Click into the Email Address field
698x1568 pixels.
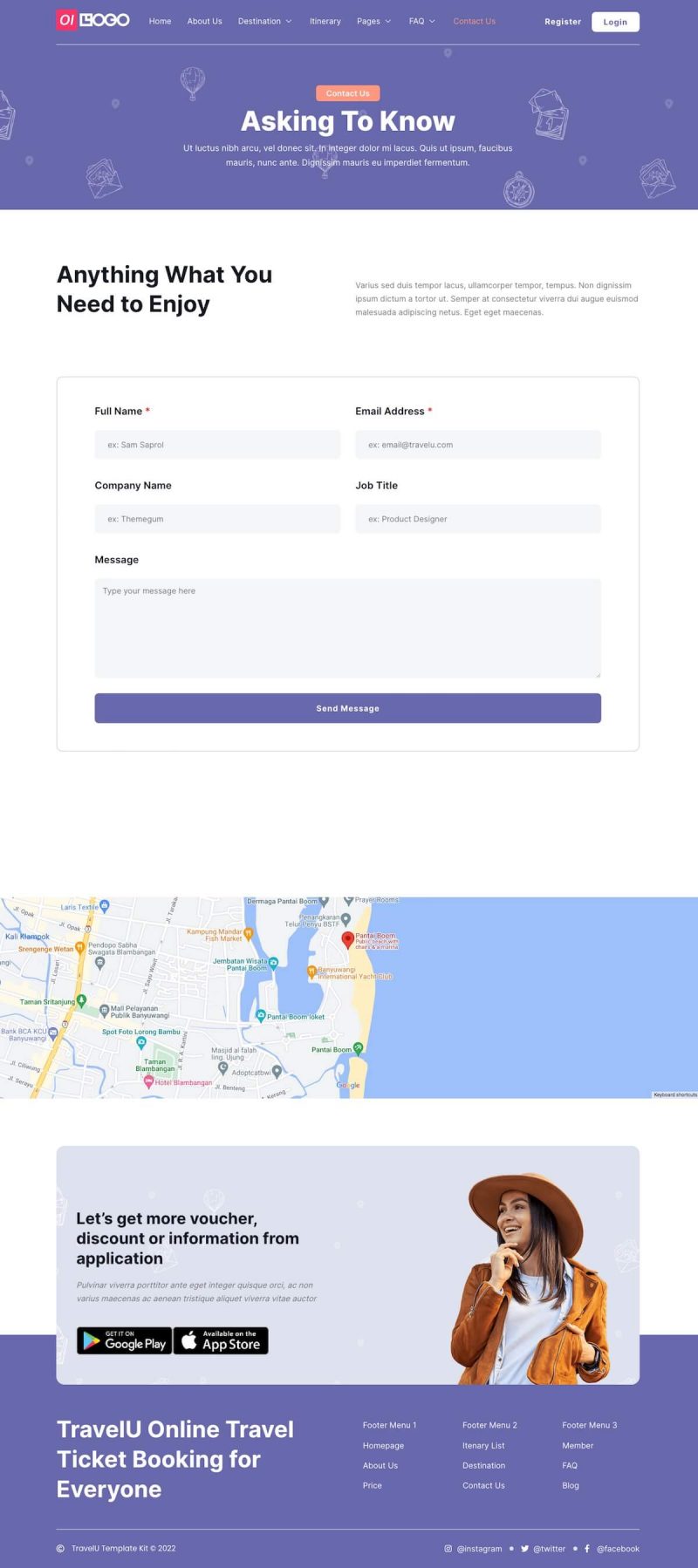[x=477, y=445]
